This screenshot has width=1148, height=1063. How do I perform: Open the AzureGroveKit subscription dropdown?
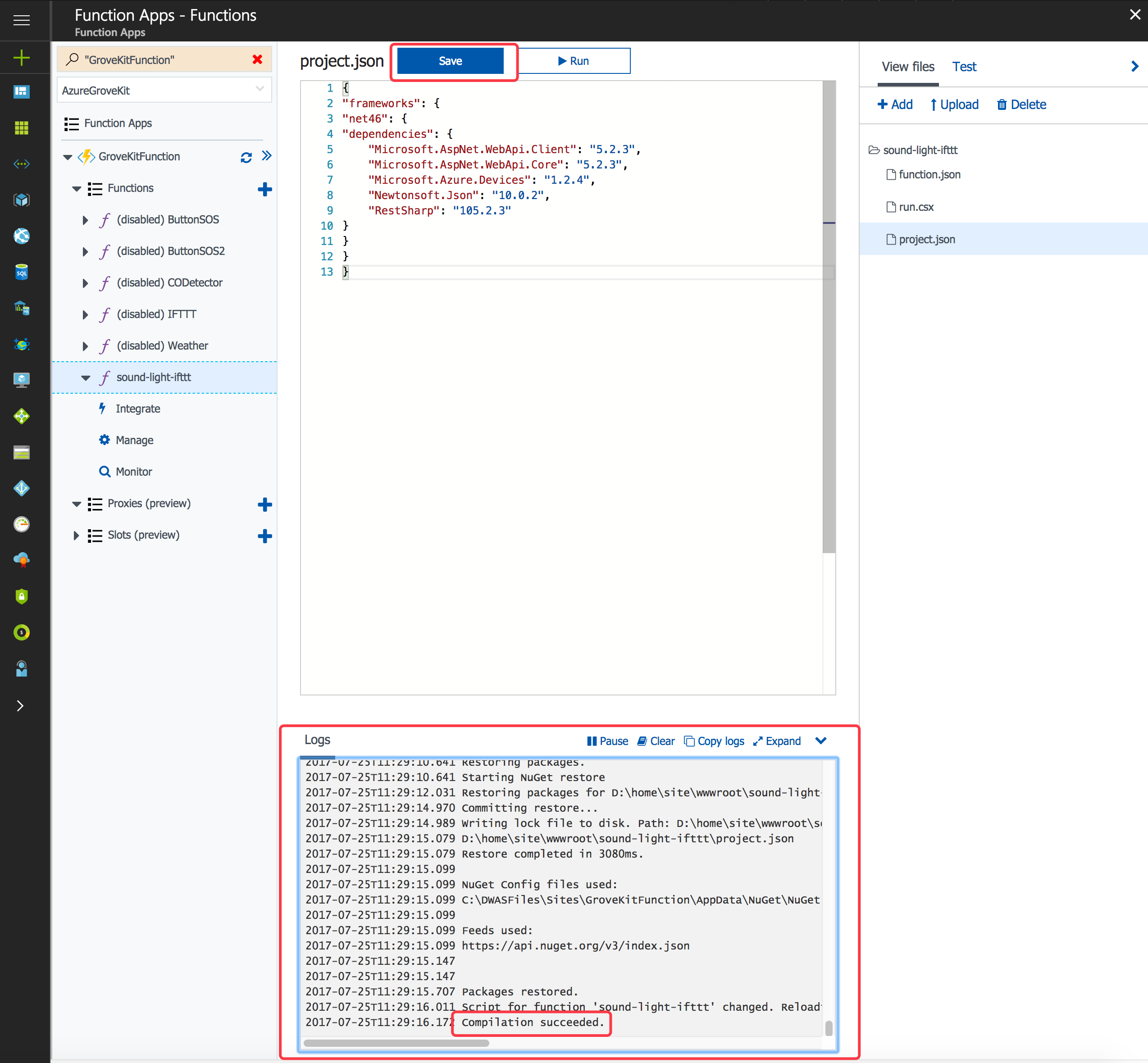[x=164, y=90]
